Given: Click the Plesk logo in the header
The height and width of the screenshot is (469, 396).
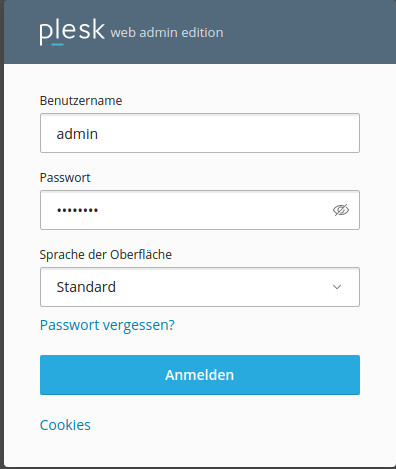Looking at the screenshot, I should (x=72, y=31).
